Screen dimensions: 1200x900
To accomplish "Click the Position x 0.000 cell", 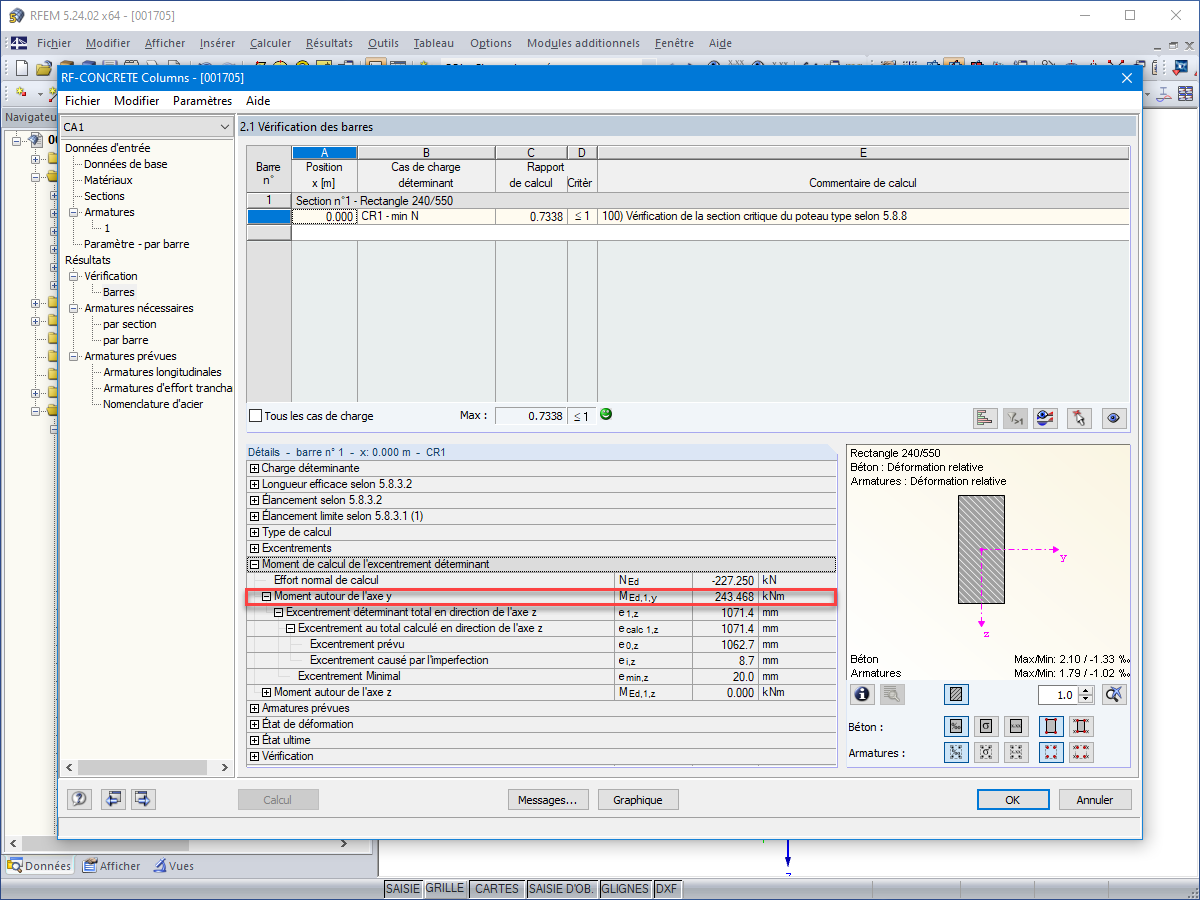I will click(x=324, y=216).
